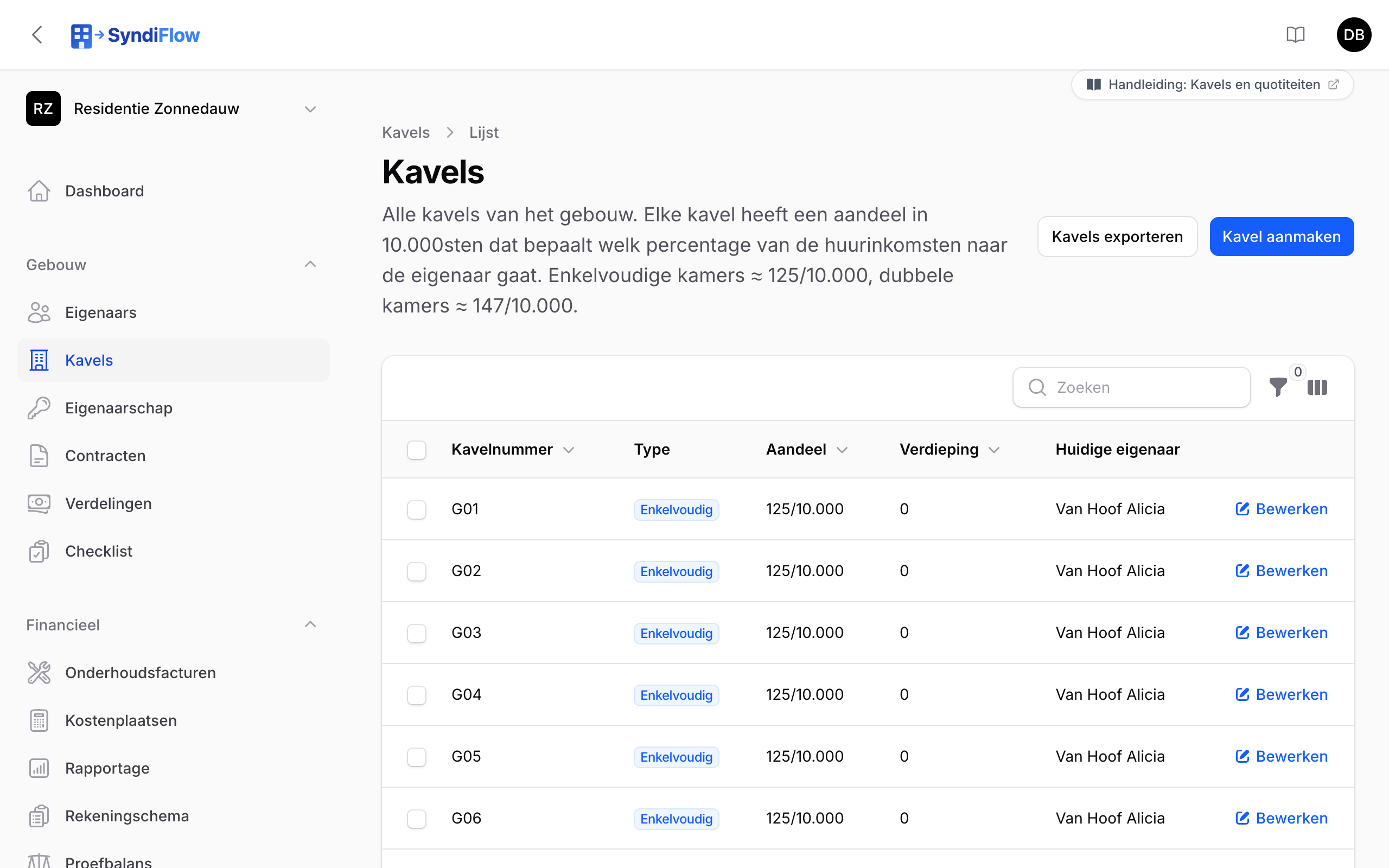Click the Eigenaarschap key icon

(39, 408)
